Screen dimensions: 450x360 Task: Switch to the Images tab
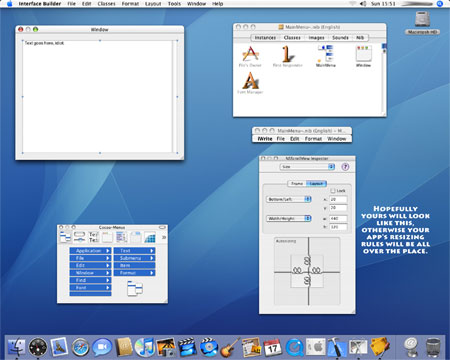coord(316,38)
